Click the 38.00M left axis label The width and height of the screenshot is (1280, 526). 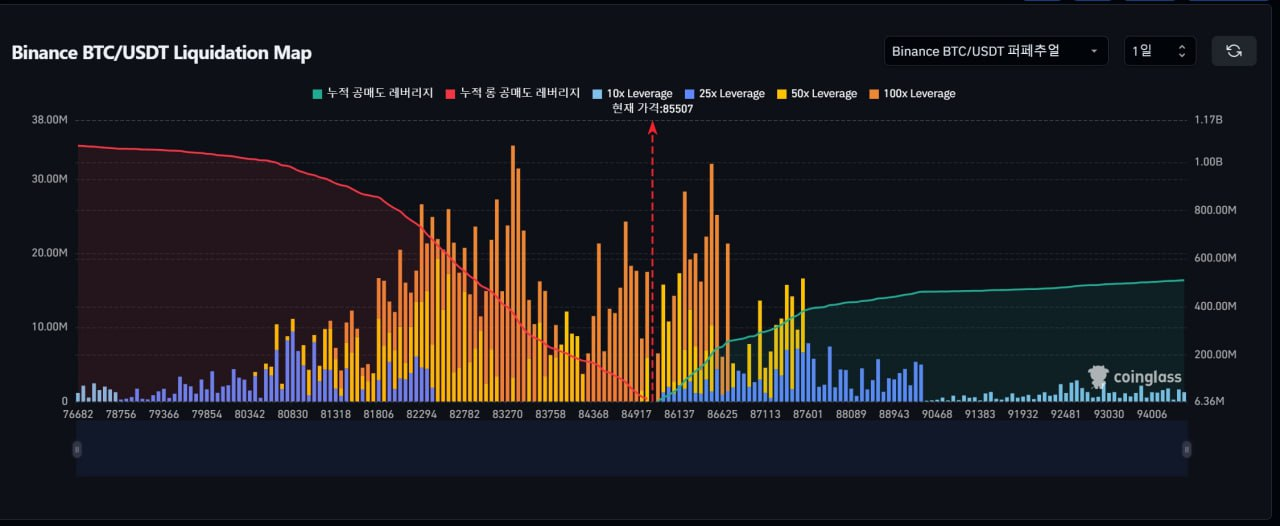tap(49, 119)
